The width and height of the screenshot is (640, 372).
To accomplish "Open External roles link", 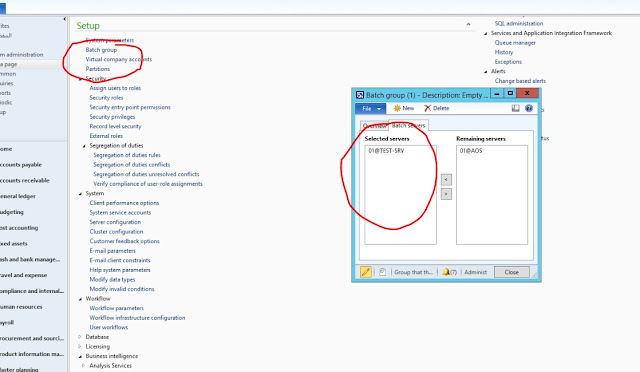I will point(106,136).
